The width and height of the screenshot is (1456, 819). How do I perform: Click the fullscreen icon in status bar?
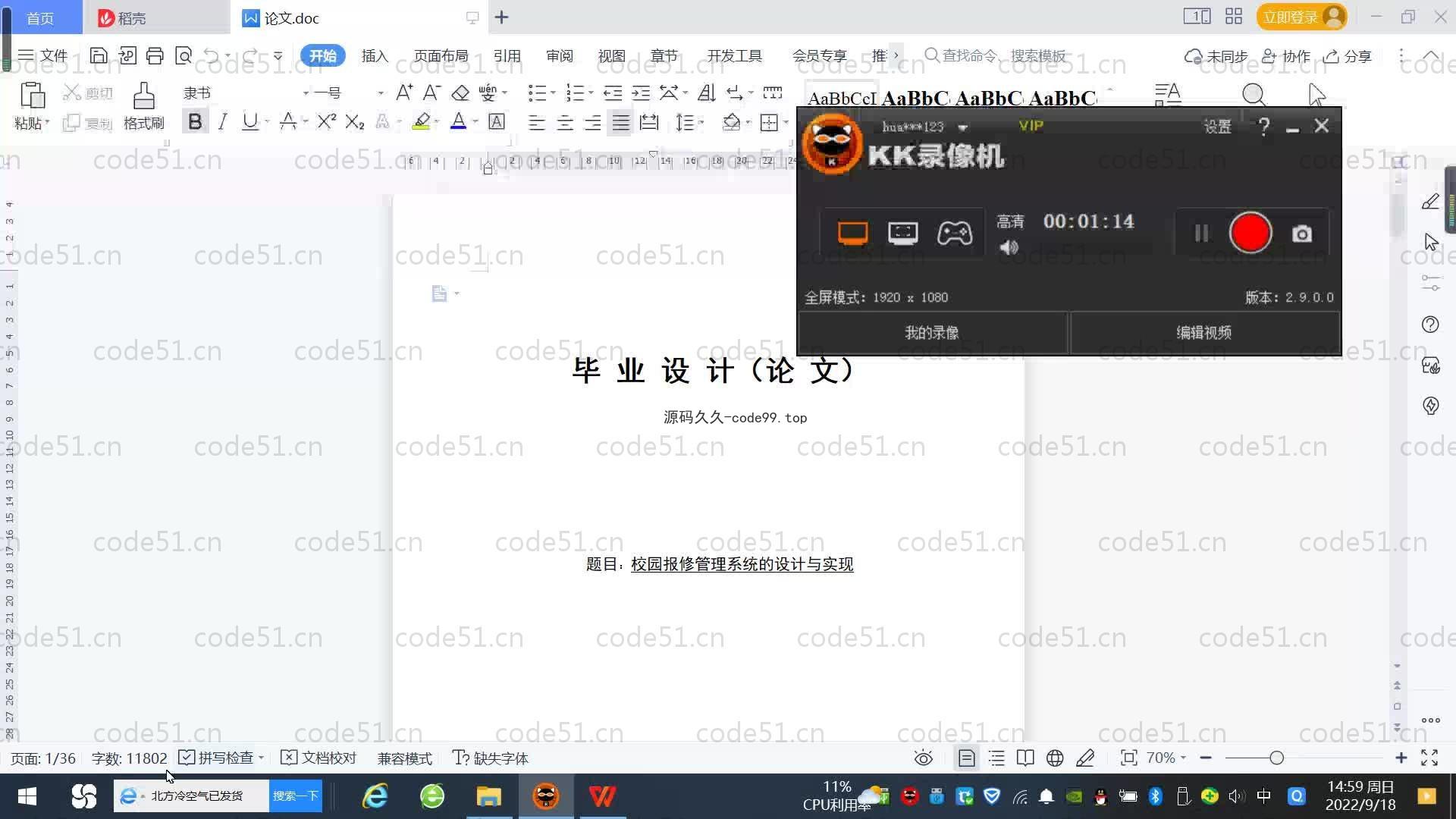coord(1429,758)
